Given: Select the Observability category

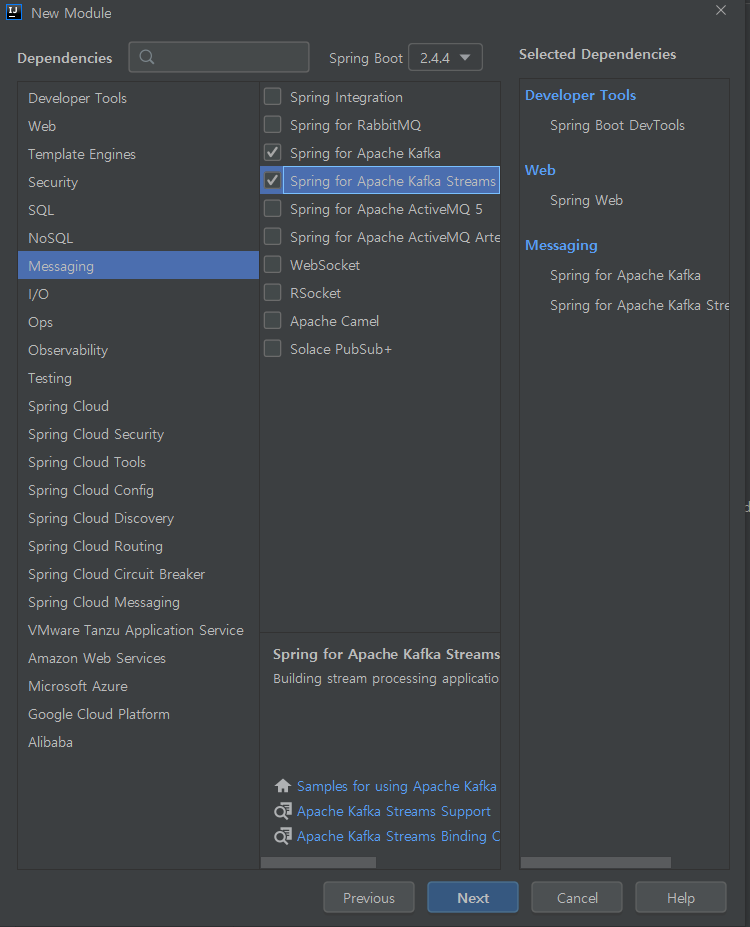Looking at the screenshot, I should (138, 350).
